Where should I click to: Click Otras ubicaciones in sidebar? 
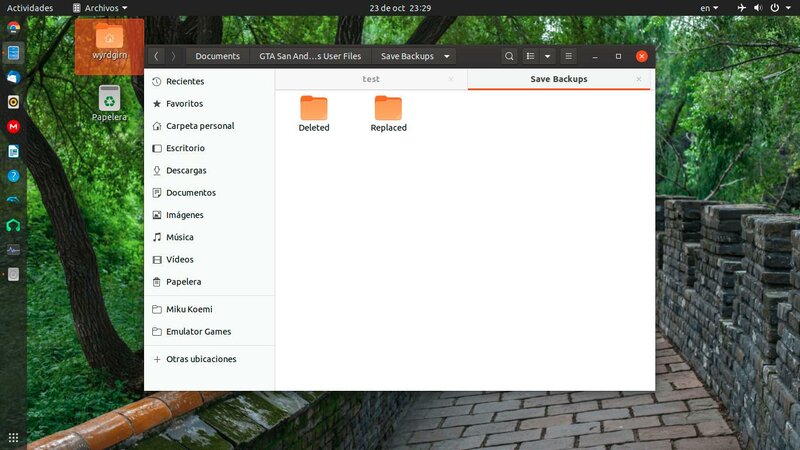(x=200, y=359)
